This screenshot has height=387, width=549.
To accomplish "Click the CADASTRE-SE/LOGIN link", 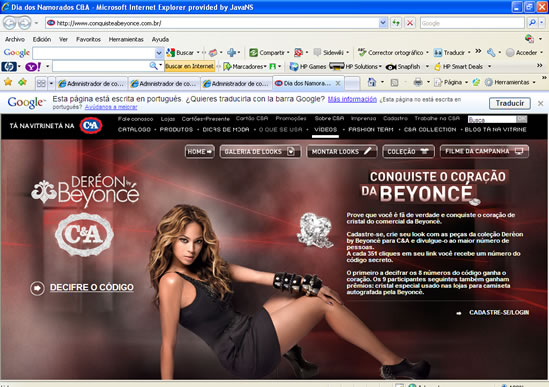I will click(x=499, y=312).
